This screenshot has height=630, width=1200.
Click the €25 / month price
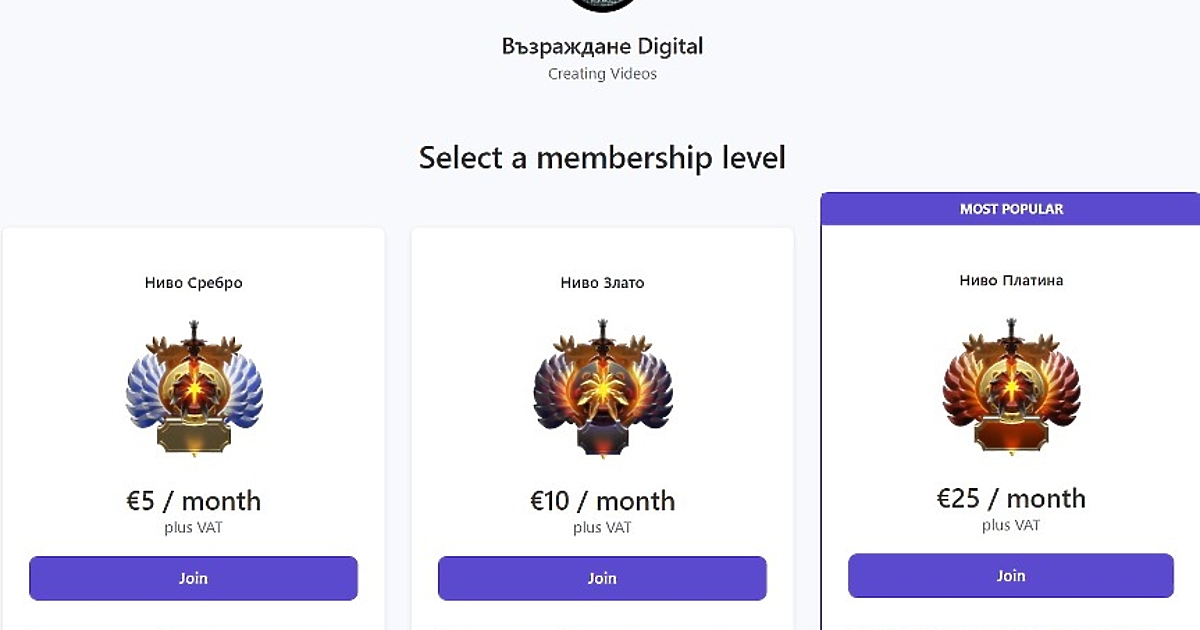point(1011,498)
